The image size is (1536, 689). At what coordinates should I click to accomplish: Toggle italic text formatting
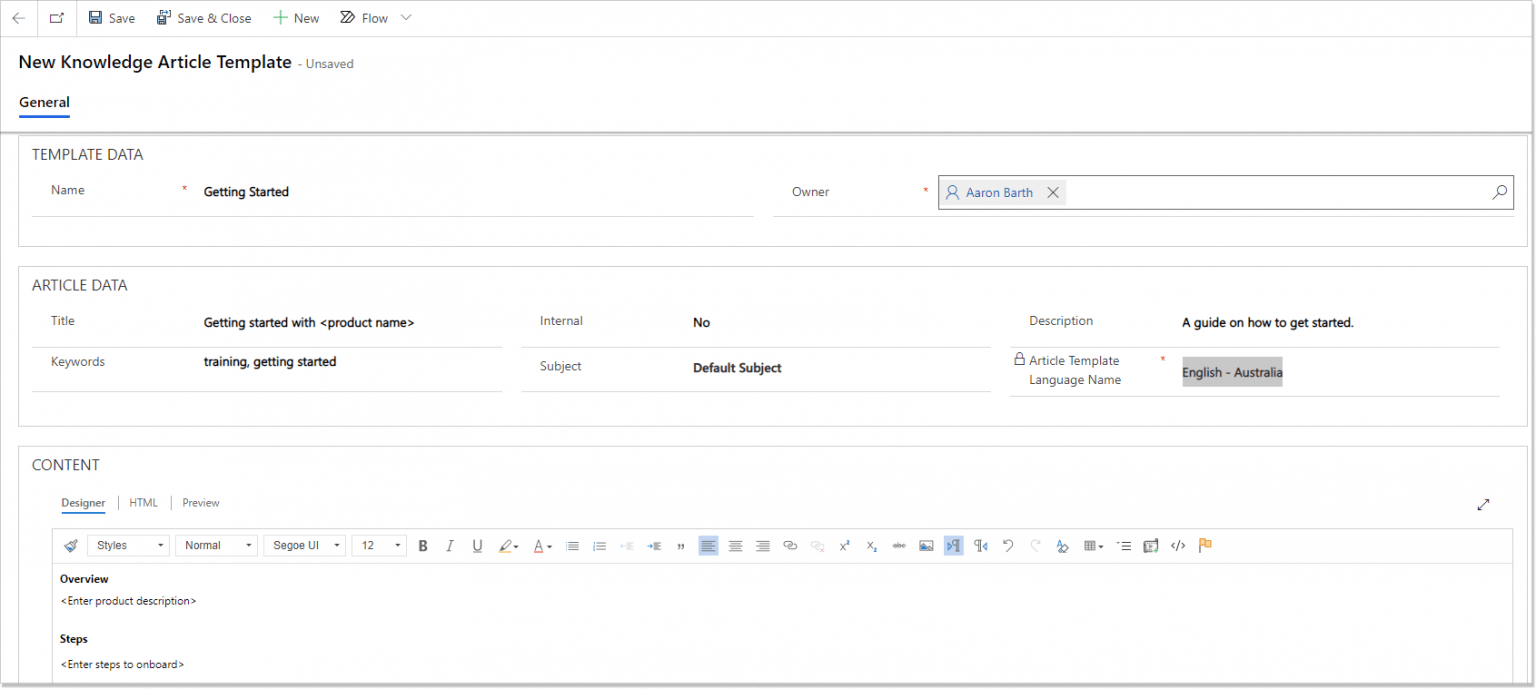450,546
